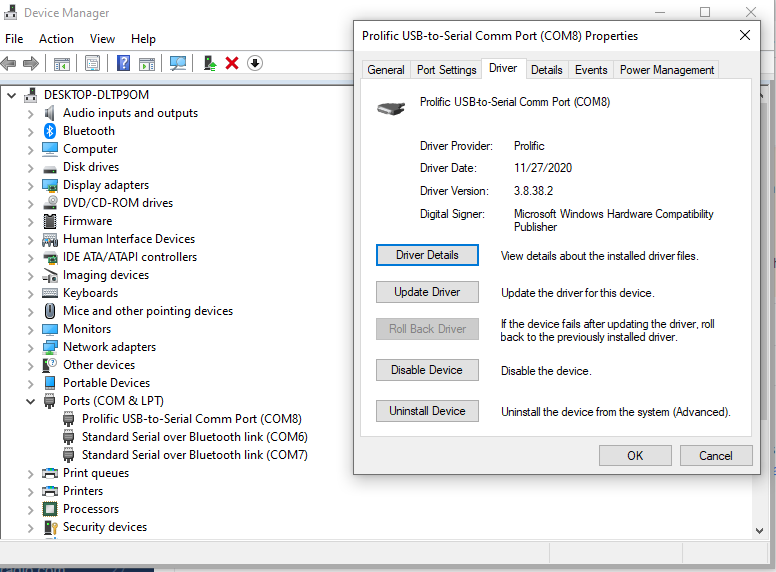776x572 pixels.
Task: Click the Network adapters icon
Action: pyautogui.click(x=50, y=347)
